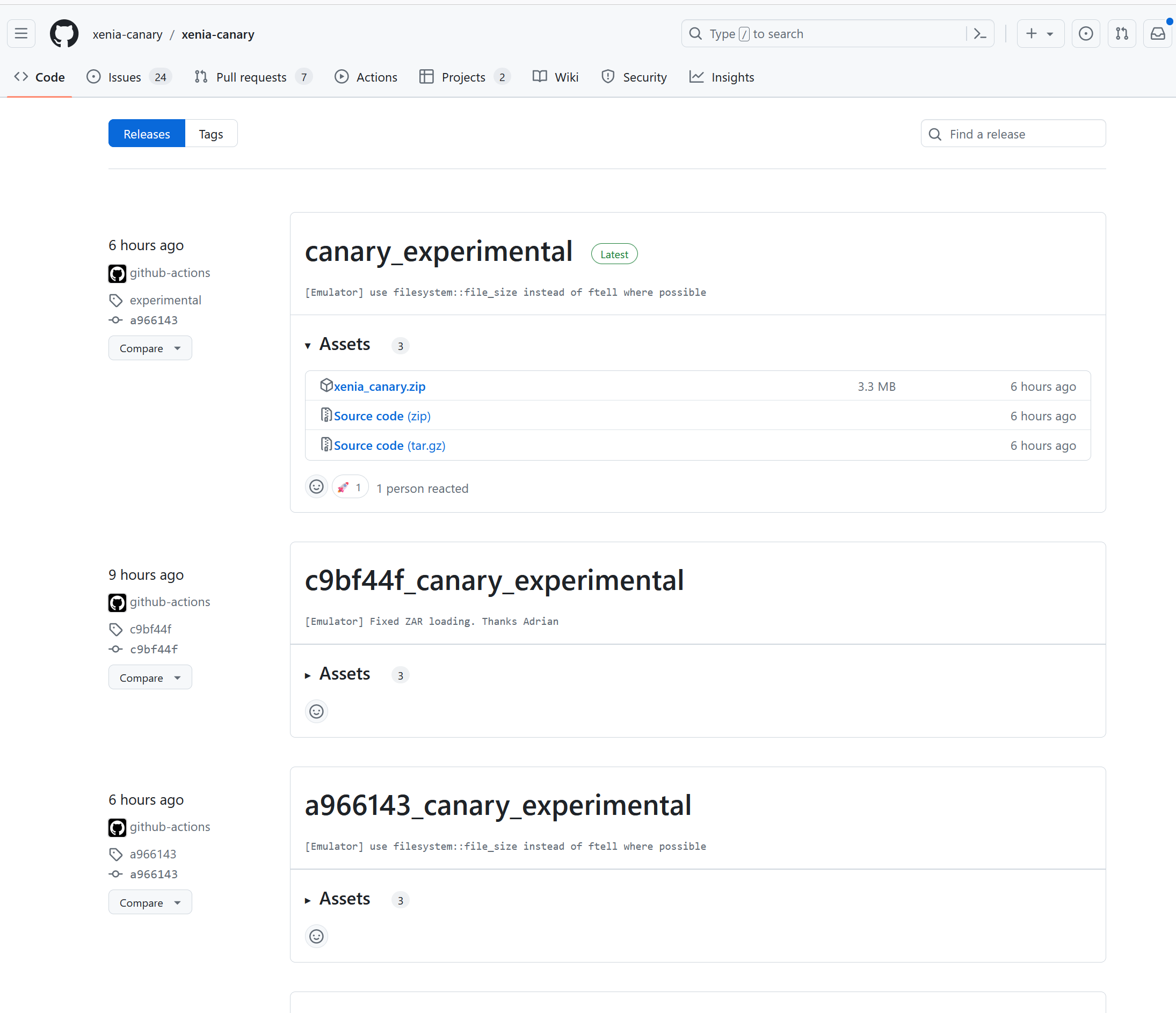Viewport: 1176px width, 1013px height.
Task: Open the hamburger navigation menu
Action: 21,34
